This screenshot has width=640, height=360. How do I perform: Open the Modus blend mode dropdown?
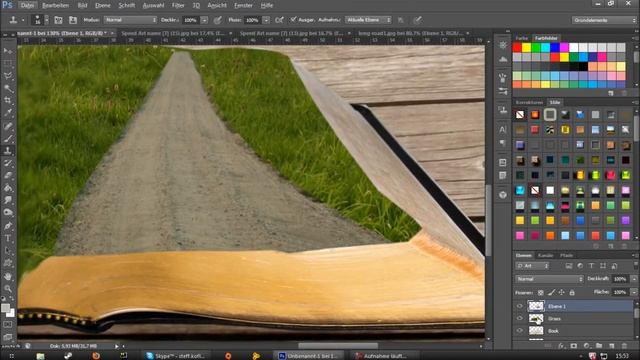point(130,20)
